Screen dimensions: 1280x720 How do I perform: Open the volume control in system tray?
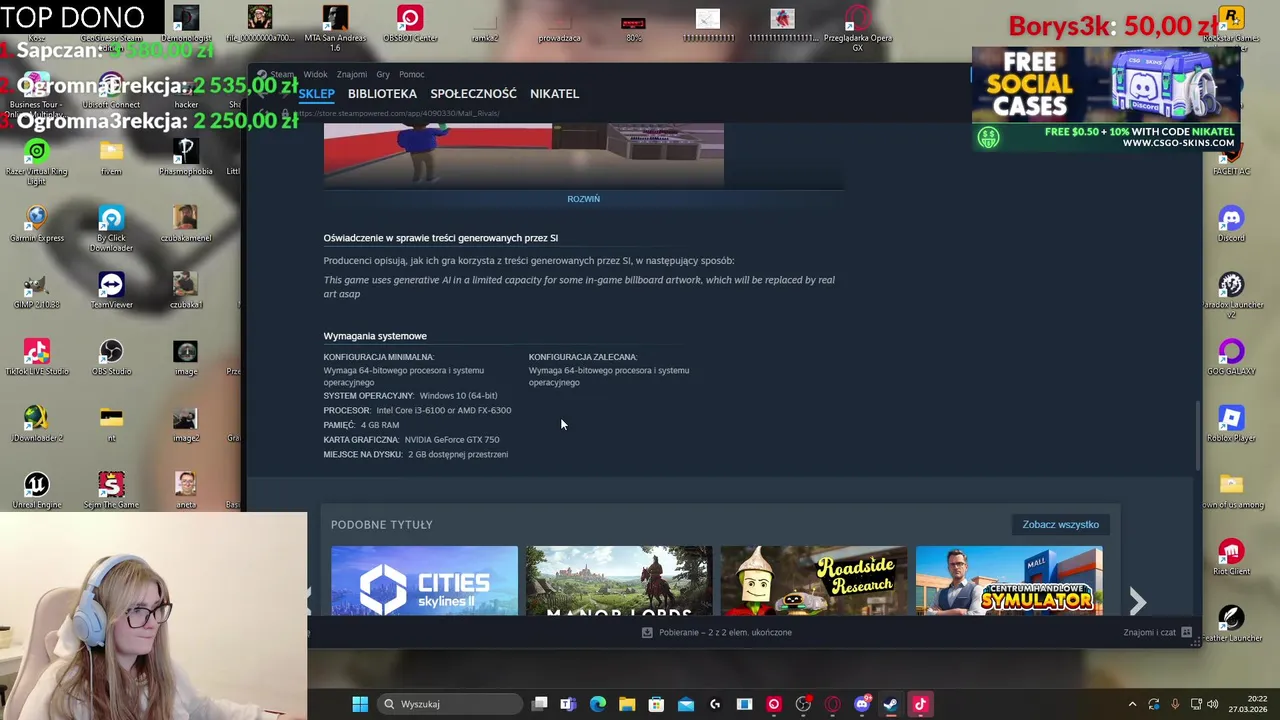(1212, 704)
